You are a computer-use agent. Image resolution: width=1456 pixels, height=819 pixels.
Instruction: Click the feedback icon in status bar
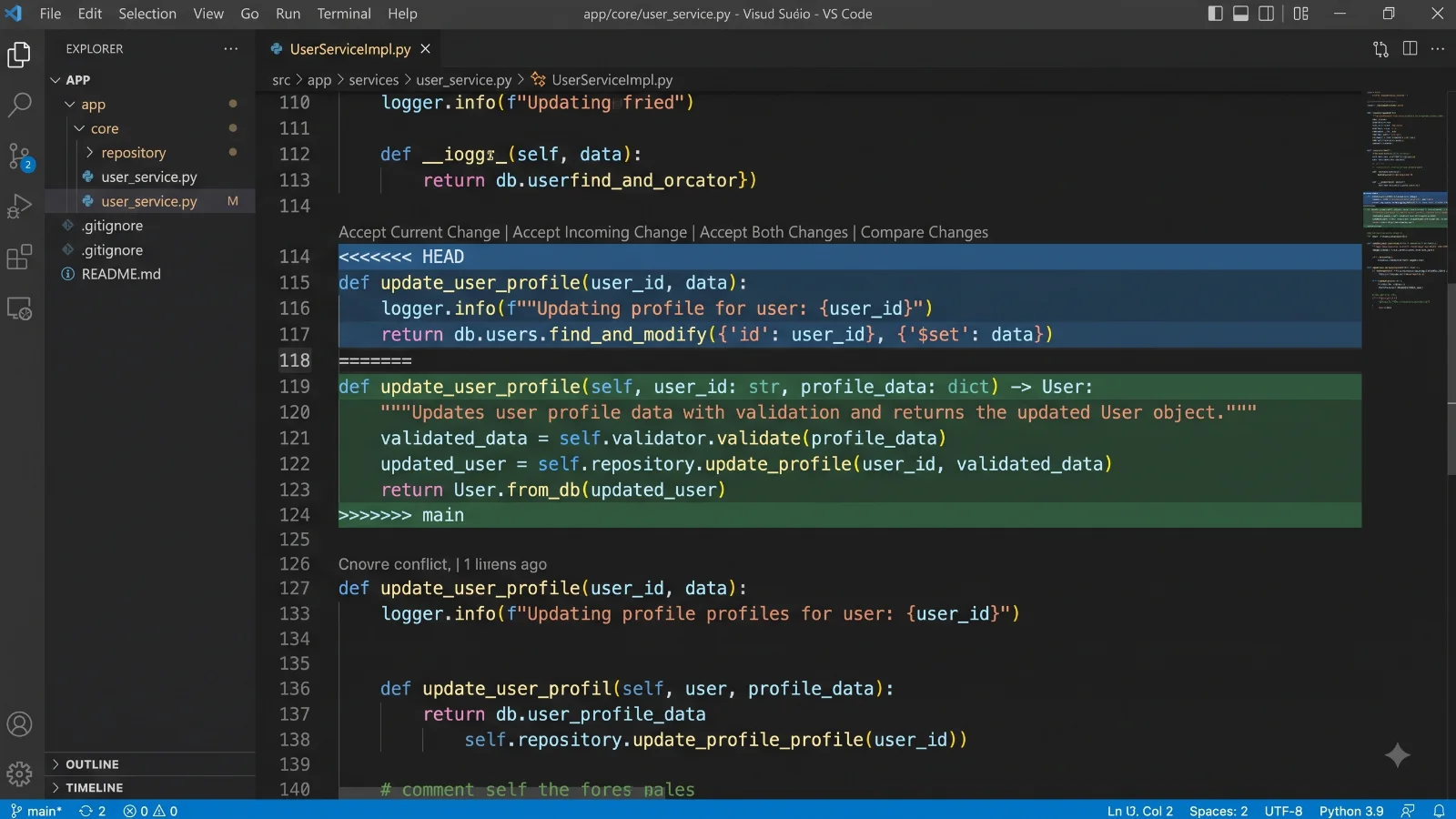[x=1408, y=811]
